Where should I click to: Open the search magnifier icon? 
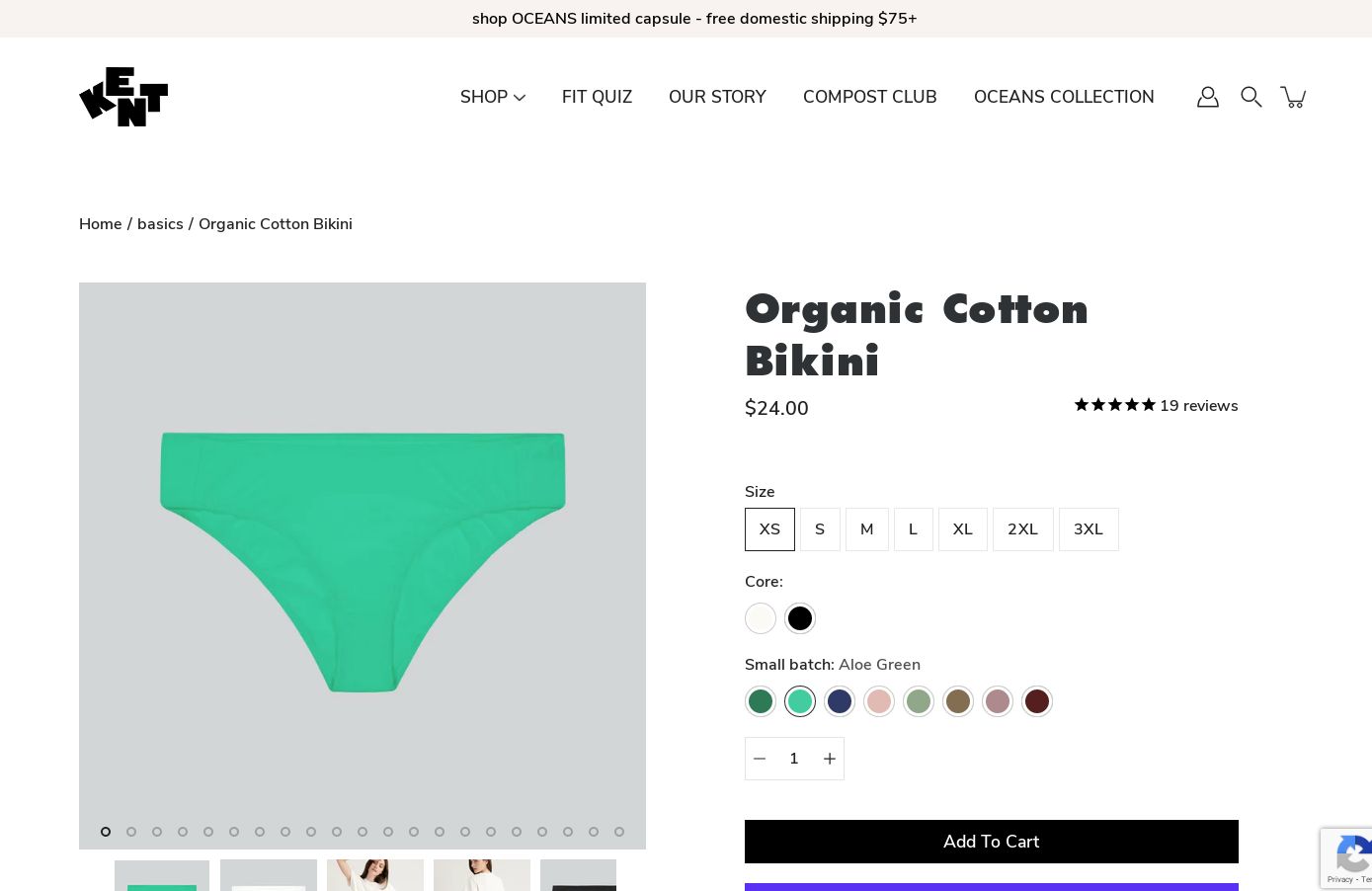1251,97
